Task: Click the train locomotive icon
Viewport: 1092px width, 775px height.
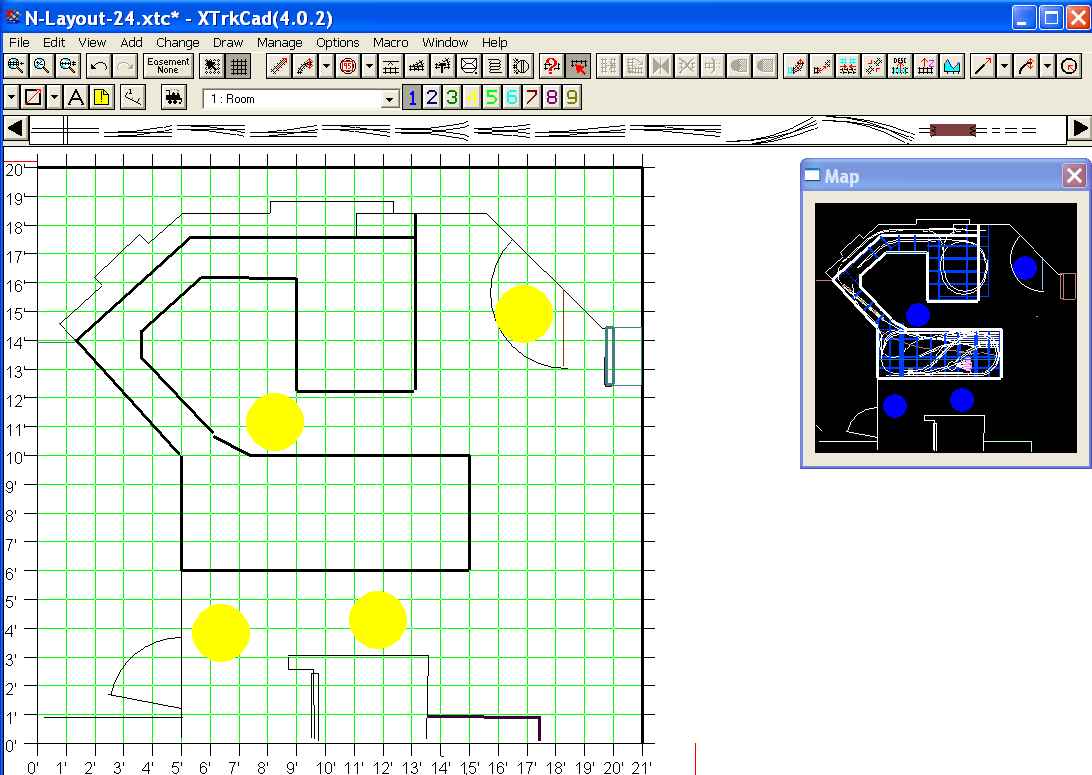Action: click(x=174, y=97)
